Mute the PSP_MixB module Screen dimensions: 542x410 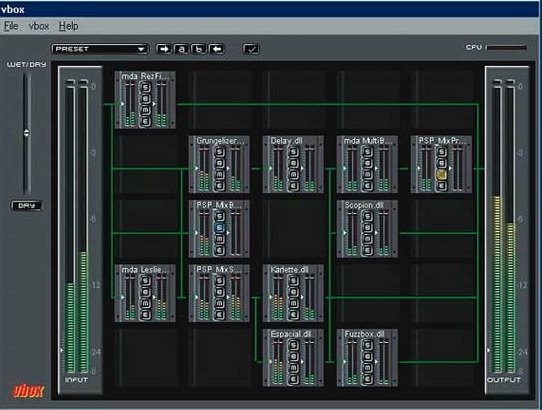(219, 239)
